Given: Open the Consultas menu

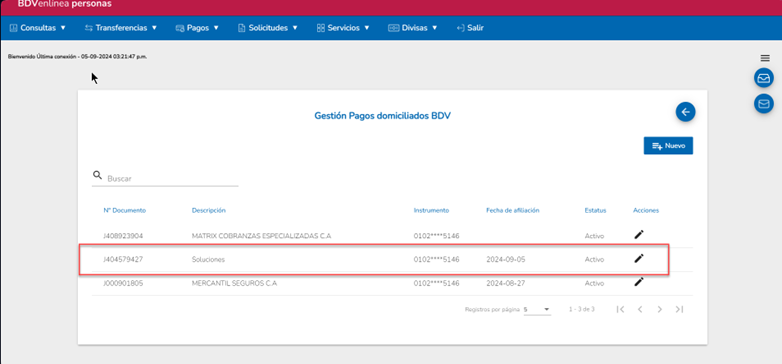Looking at the screenshot, I should tap(38, 28).
